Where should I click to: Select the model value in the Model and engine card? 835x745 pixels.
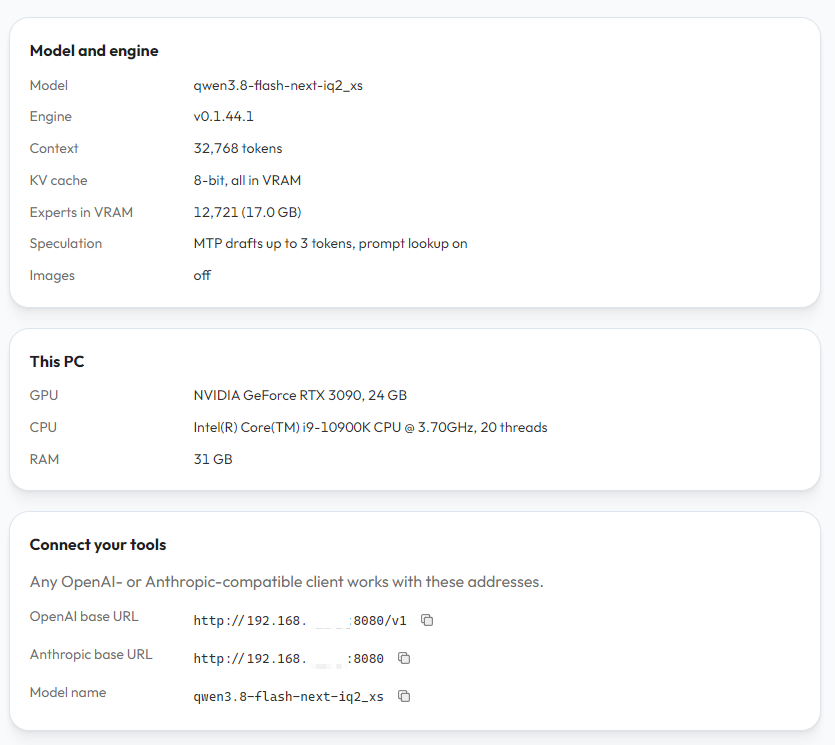point(278,85)
